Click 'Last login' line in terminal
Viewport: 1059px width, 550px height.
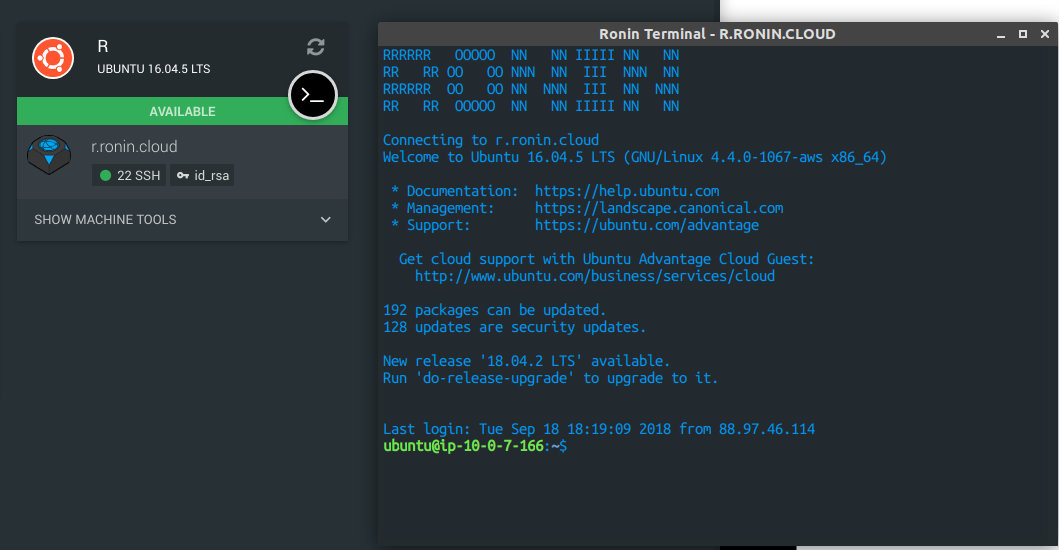point(599,429)
